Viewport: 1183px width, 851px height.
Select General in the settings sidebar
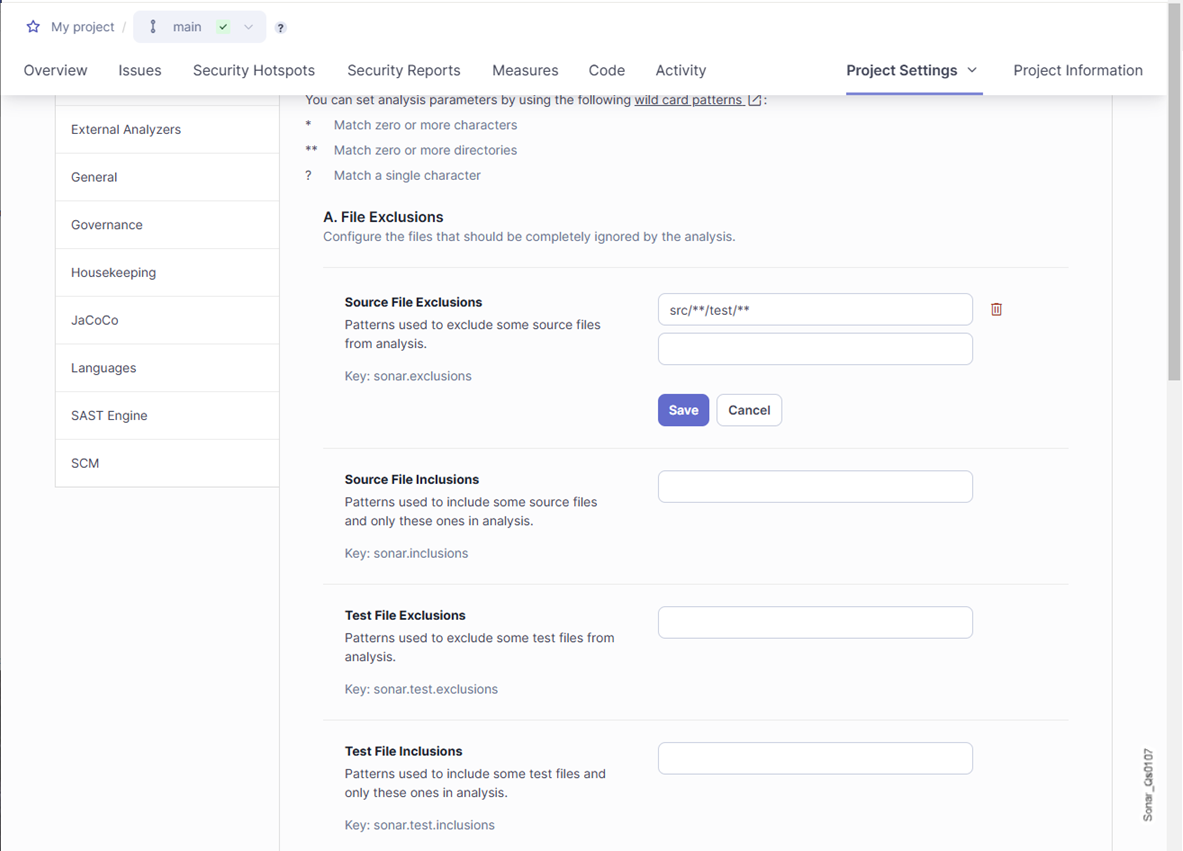[93, 177]
